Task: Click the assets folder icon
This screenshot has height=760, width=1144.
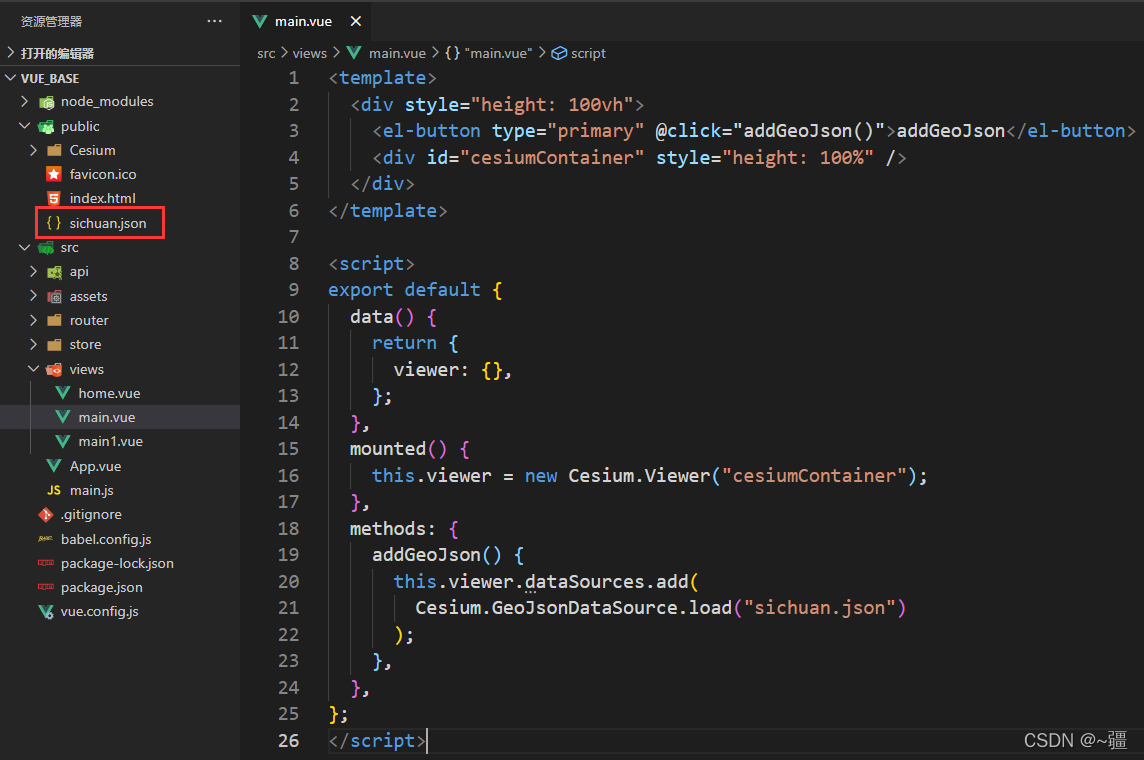Action: [55, 296]
